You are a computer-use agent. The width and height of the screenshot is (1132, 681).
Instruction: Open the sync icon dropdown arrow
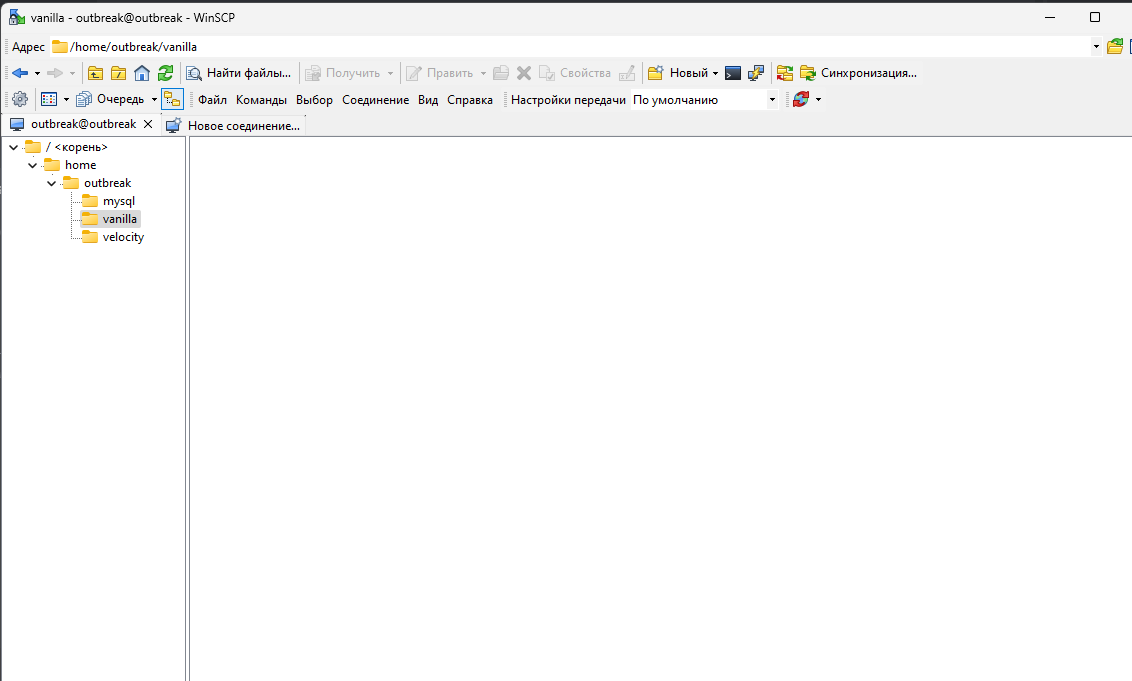point(818,99)
